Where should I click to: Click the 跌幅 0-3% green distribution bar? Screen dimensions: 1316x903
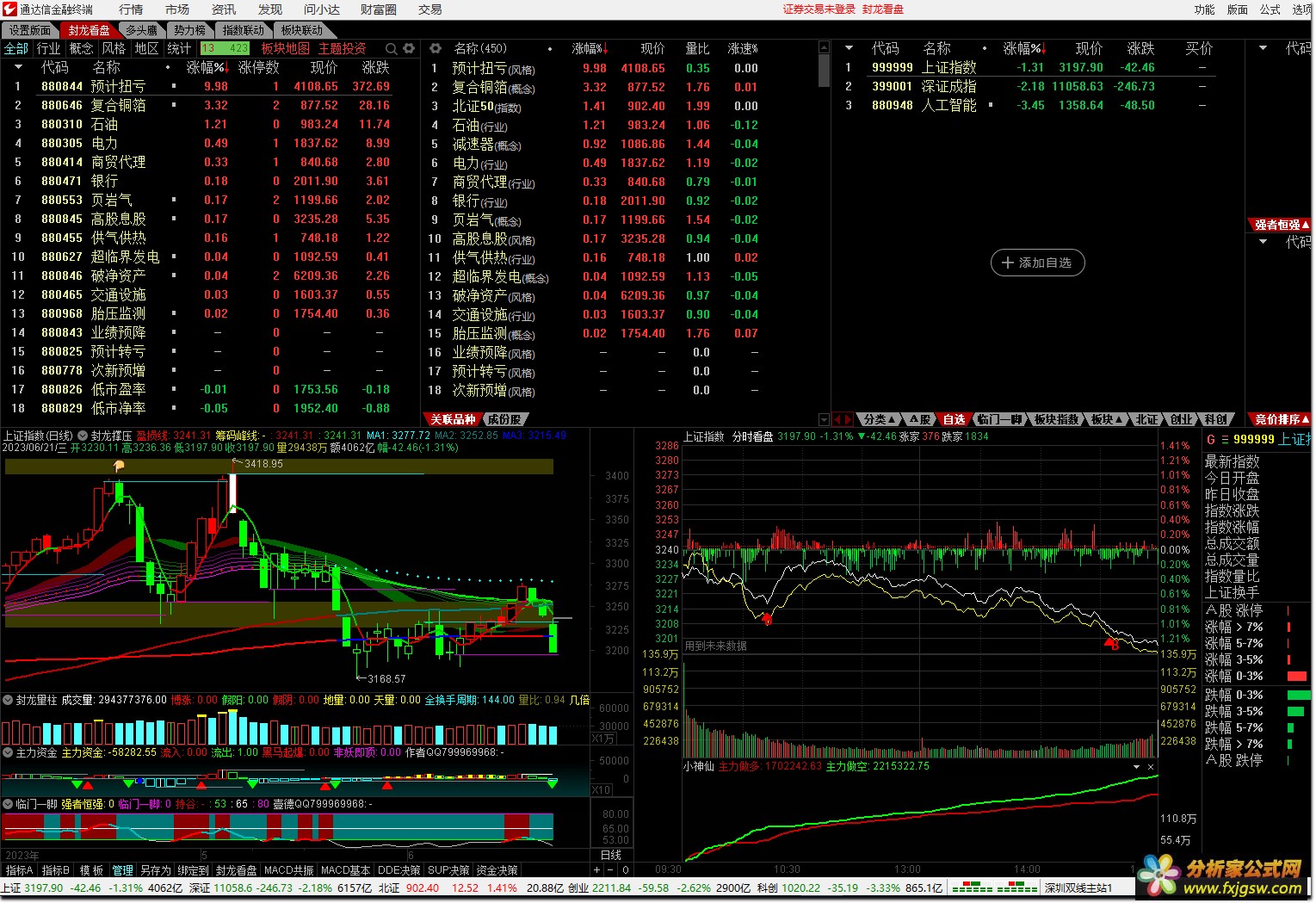[x=1299, y=695]
